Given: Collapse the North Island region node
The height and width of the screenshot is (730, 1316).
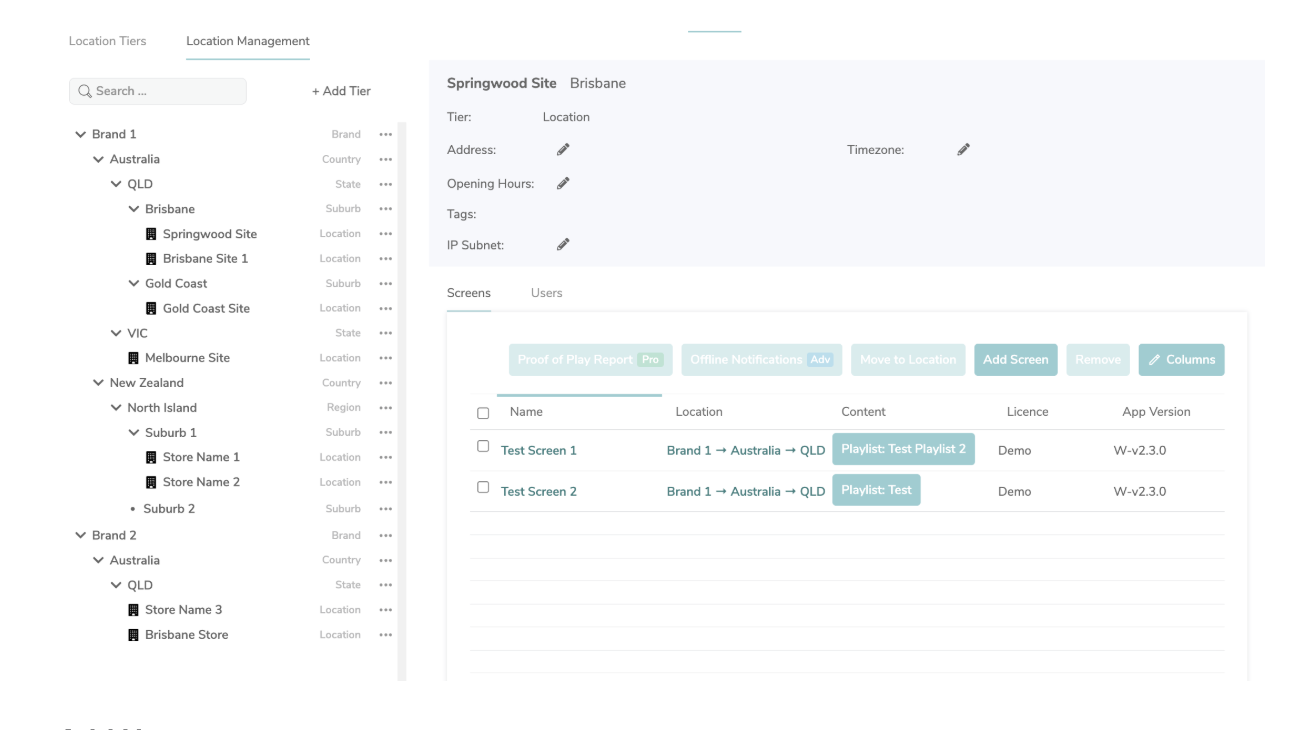Looking at the screenshot, I should click(116, 408).
